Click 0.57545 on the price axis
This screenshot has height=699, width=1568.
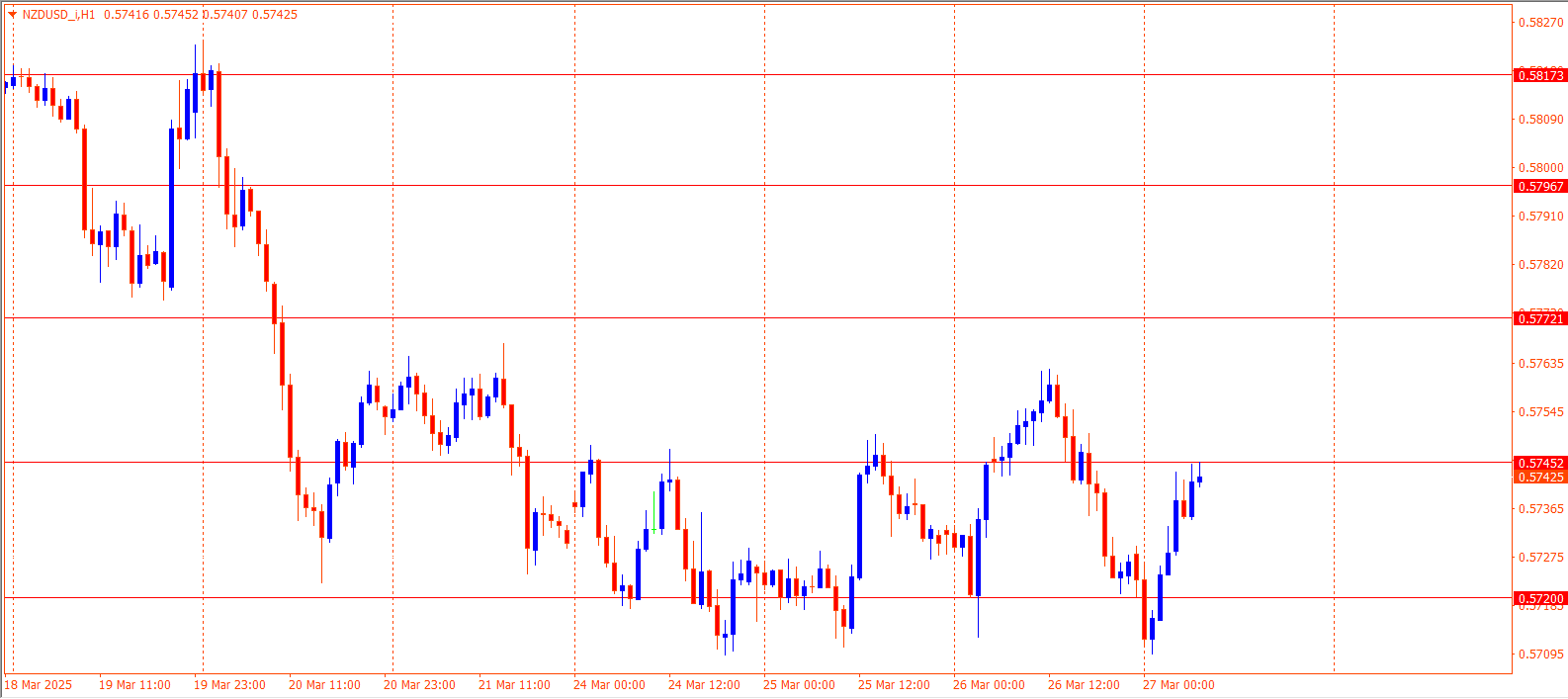click(1540, 412)
